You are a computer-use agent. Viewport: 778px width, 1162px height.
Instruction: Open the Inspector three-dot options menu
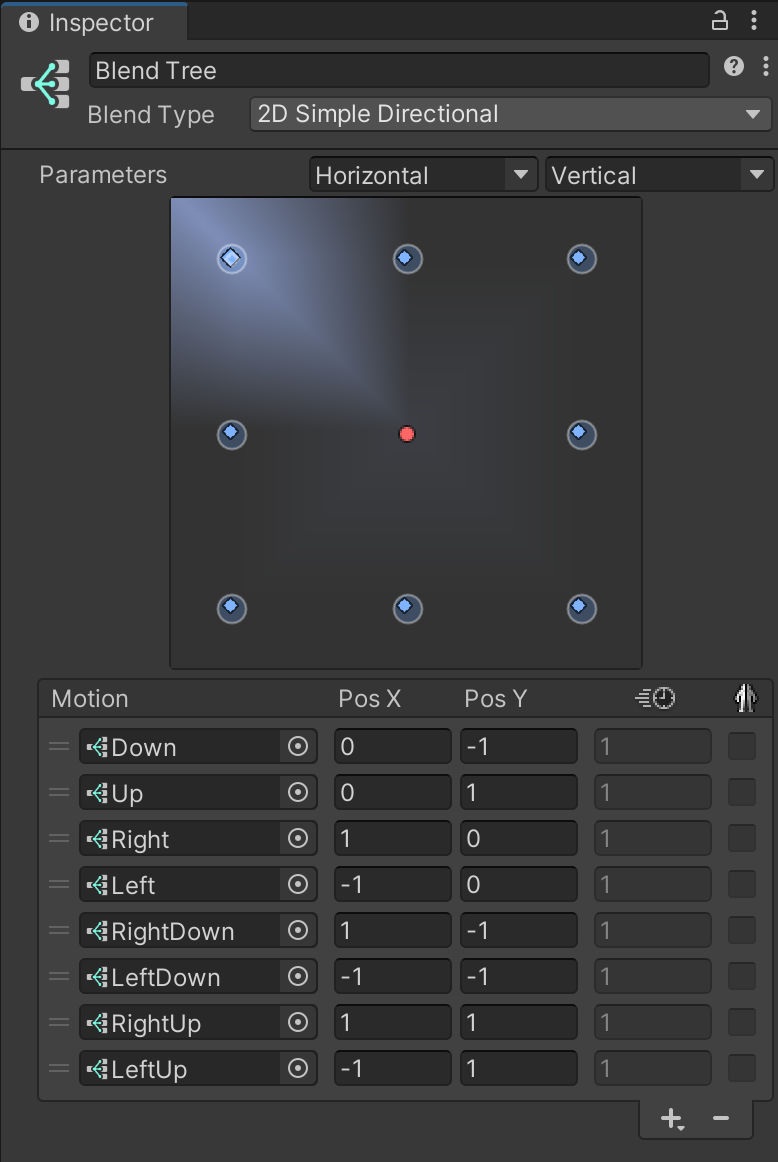coord(753,20)
